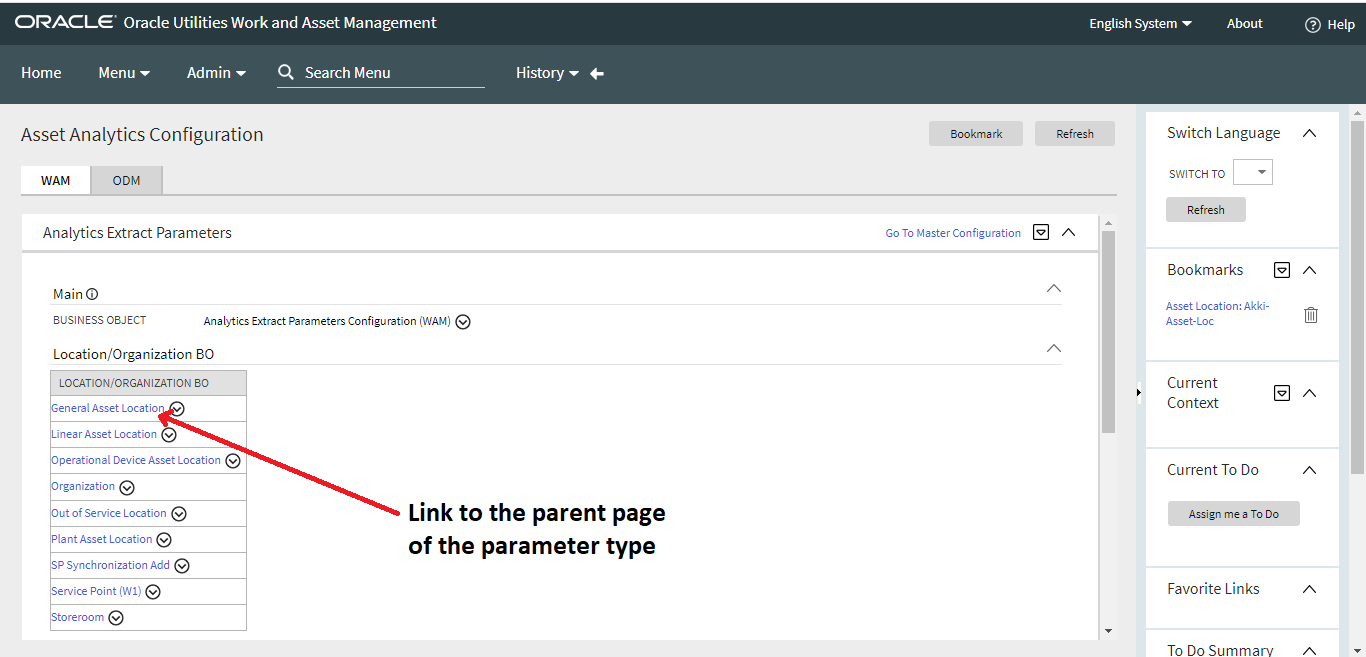Open the Admin menu

click(216, 72)
